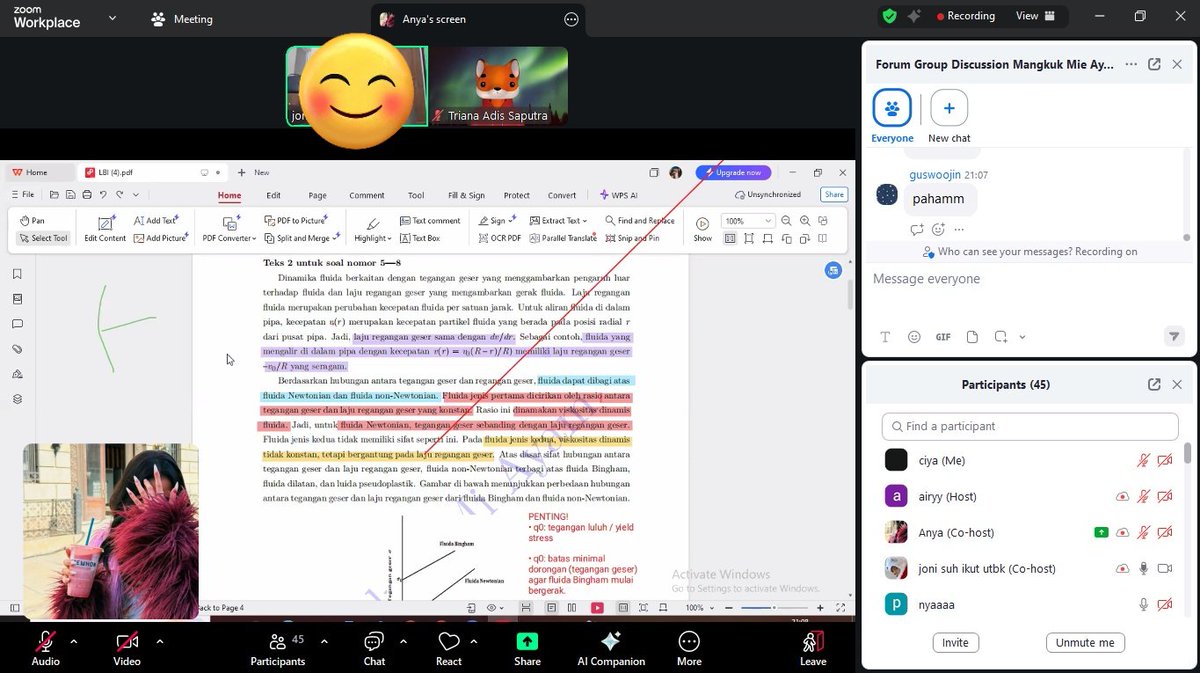
Task: Click Add Text tool
Action: pos(154,220)
